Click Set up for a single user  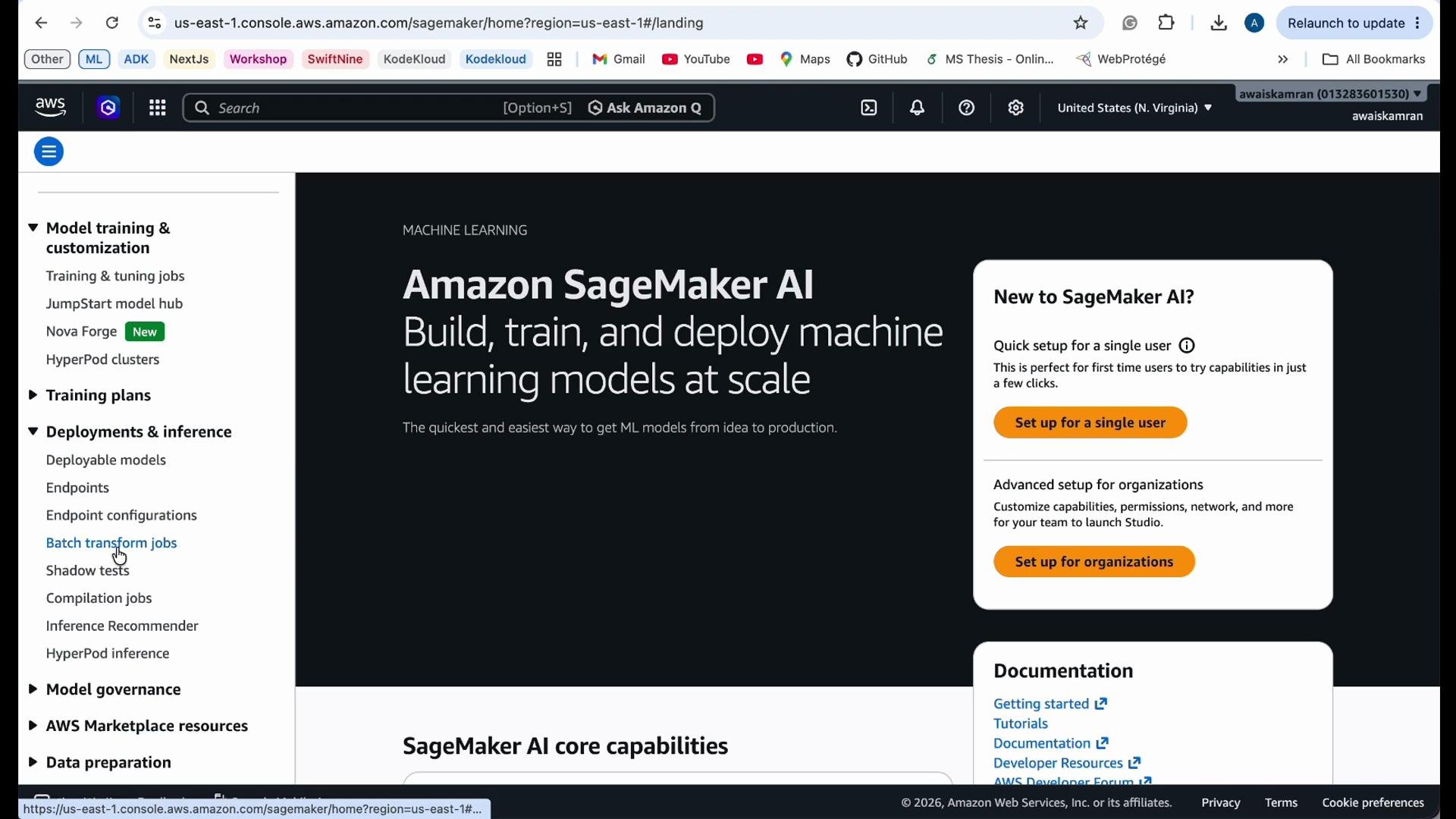click(x=1090, y=423)
